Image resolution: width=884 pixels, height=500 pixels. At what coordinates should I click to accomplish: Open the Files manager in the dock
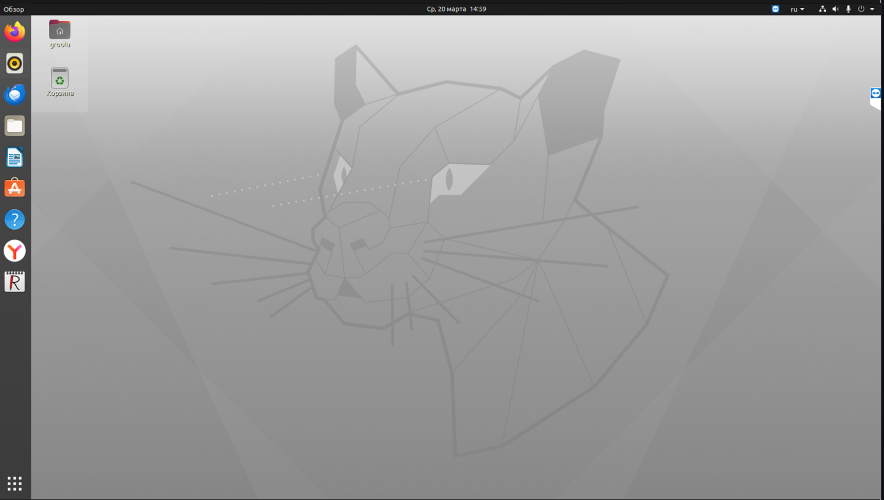pyautogui.click(x=15, y=126)
